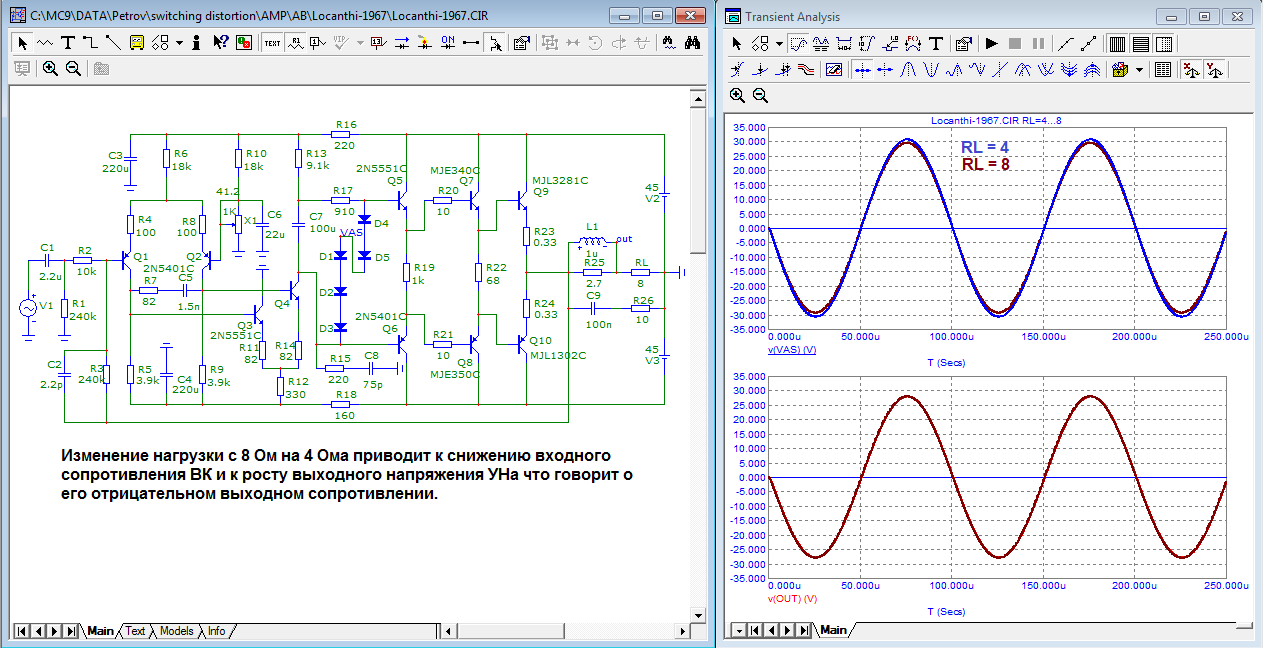
Task: Select the Text mode tool in schematic toolbar
Action: click(x=68, y=43)
